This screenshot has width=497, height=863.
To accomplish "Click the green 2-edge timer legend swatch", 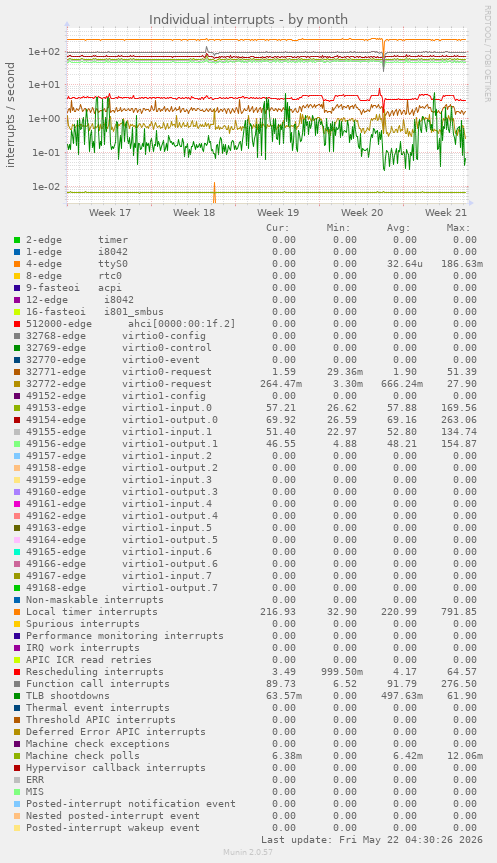I will pyautogui.click(x=17, y=240).
